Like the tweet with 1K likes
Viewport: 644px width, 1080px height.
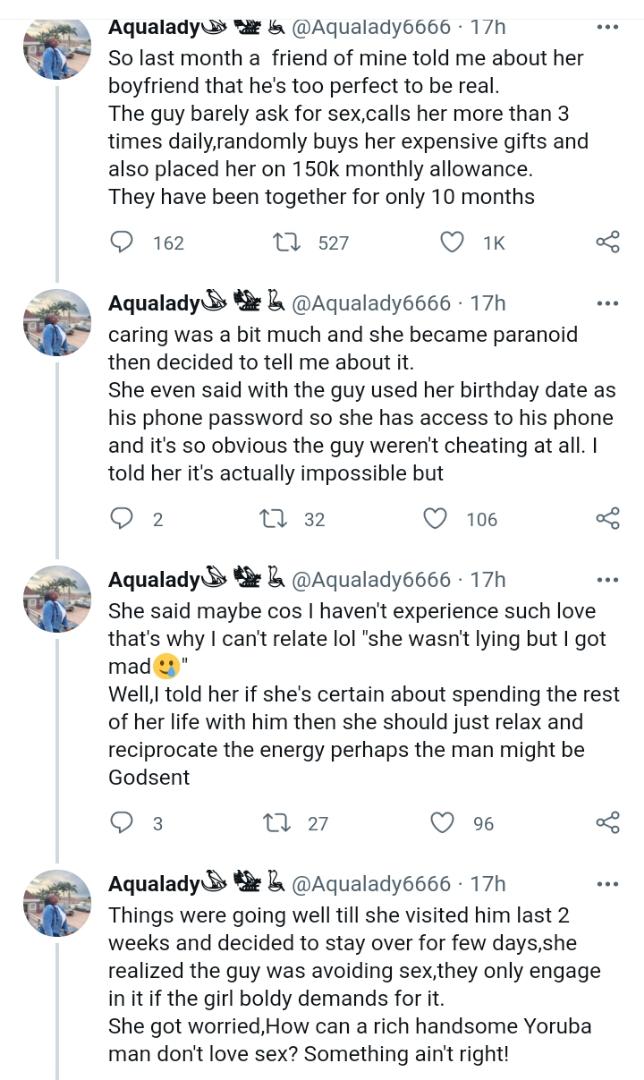453,242
